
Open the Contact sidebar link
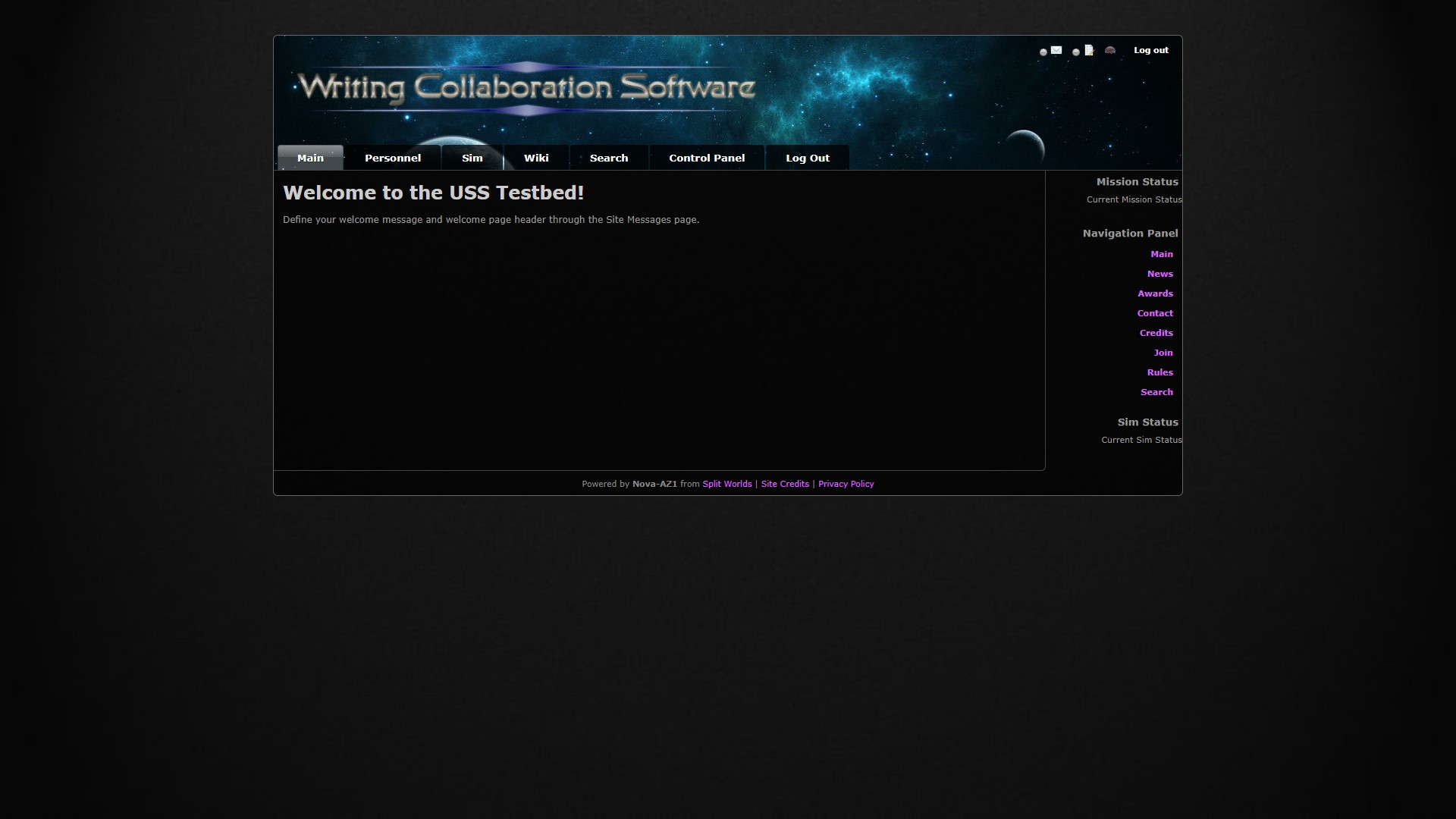[1155, 313]
